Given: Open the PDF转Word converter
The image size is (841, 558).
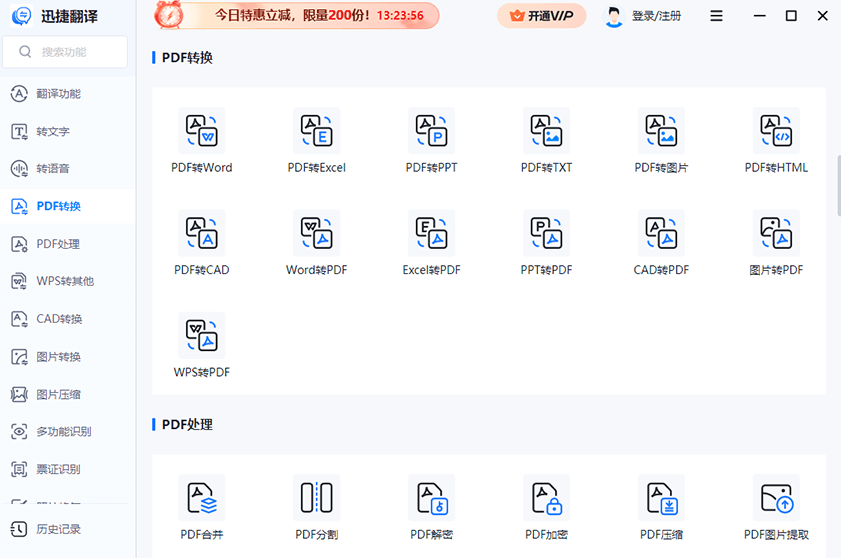Looking at the screenshot, I should click(x=202, y=141).
